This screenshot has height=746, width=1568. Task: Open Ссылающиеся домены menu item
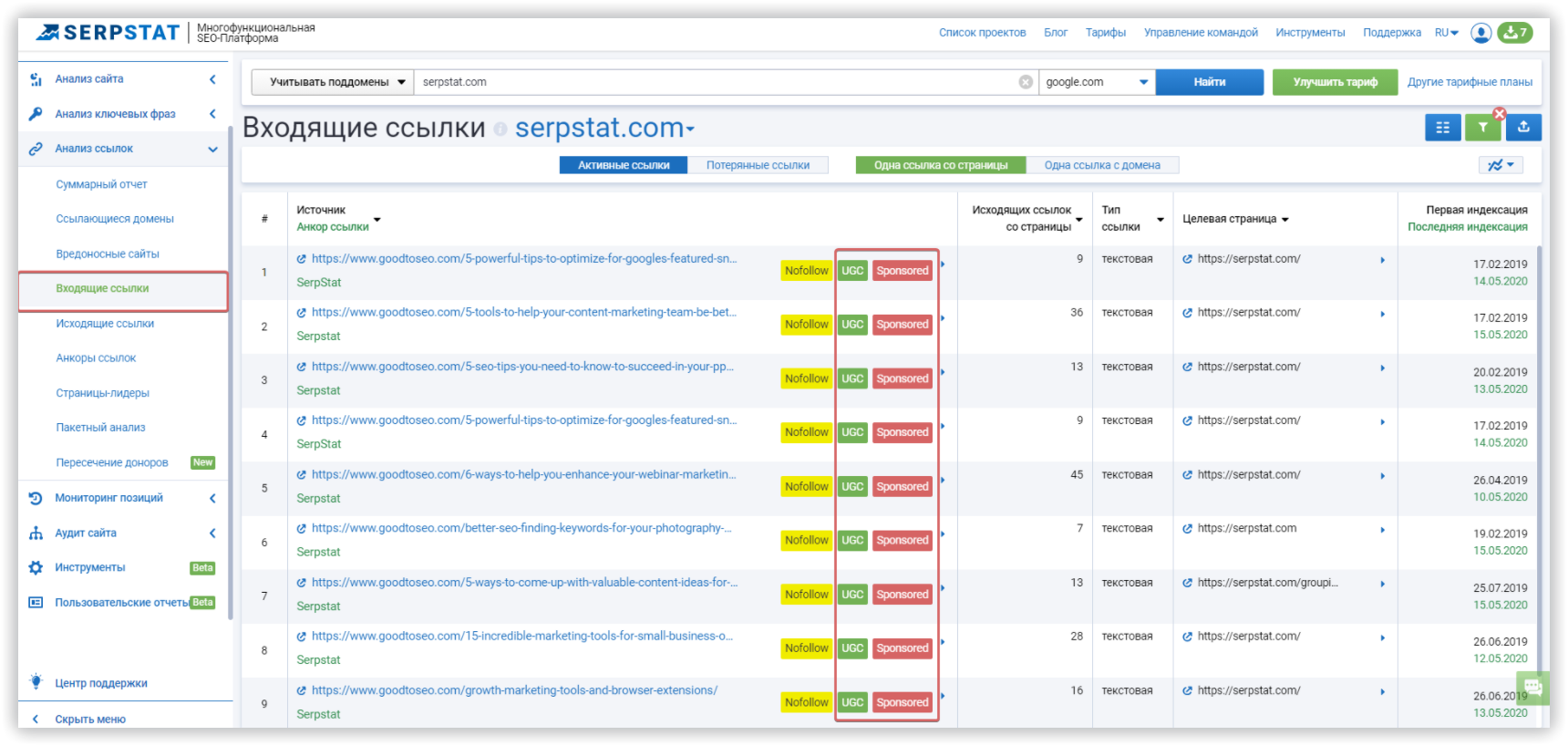tap(115, 219)
